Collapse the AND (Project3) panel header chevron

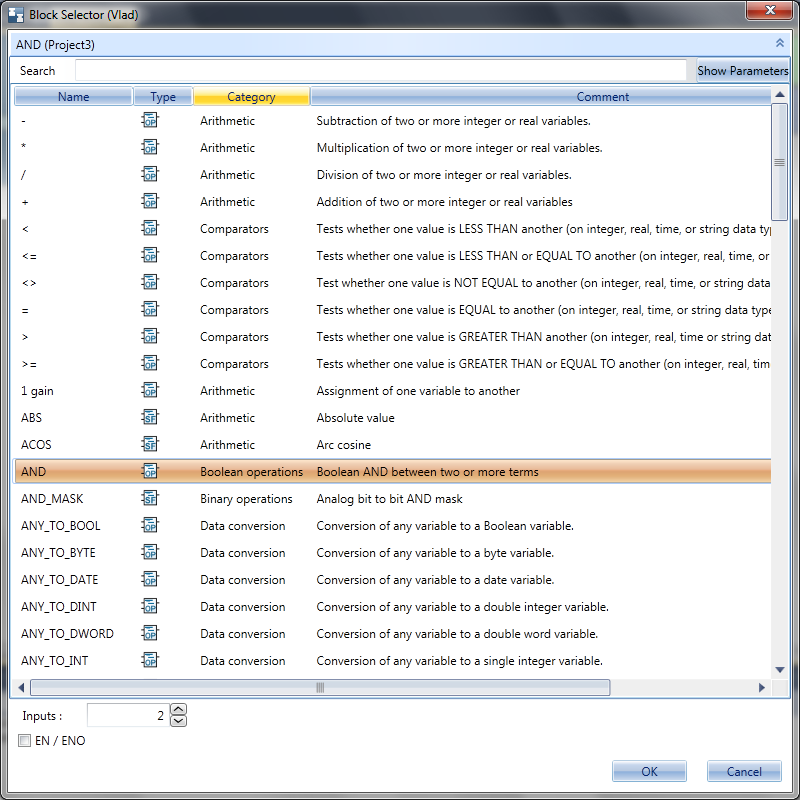pyautogui.click(x=780, y=43)
